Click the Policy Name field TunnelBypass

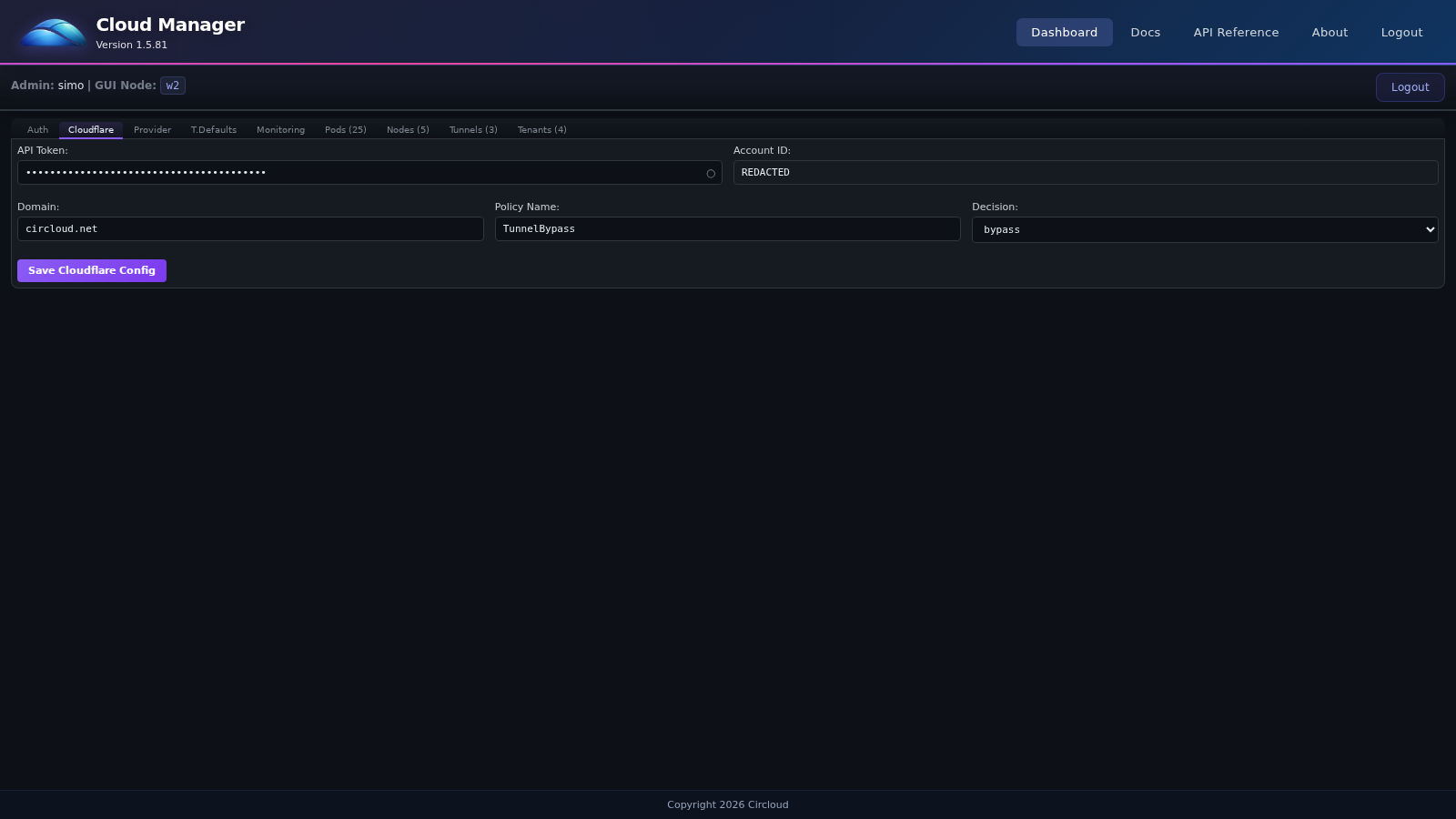coord(727,228)
